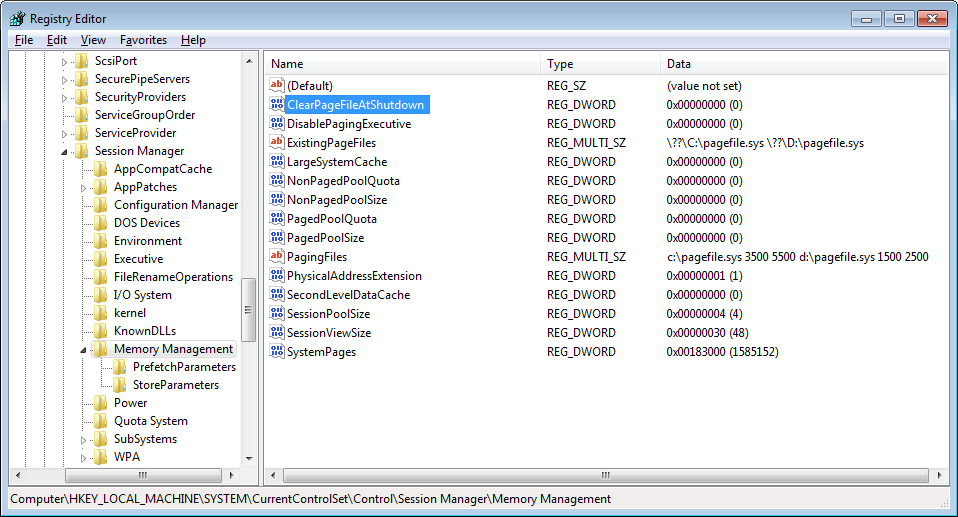
Task: Select the AppCompatCache key
Action: [163, 169]
